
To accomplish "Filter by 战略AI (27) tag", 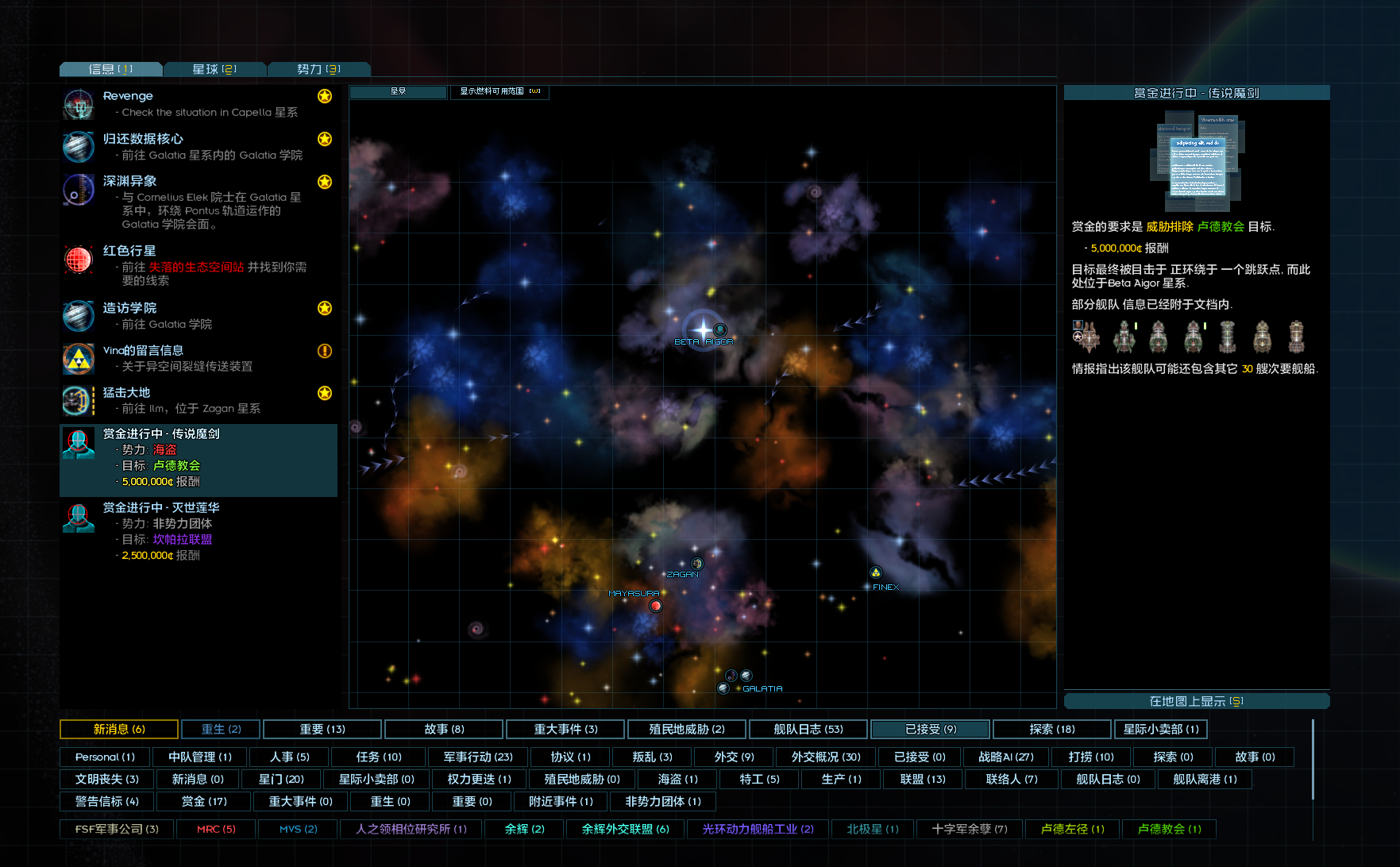I will click(x=1005, y=757).
